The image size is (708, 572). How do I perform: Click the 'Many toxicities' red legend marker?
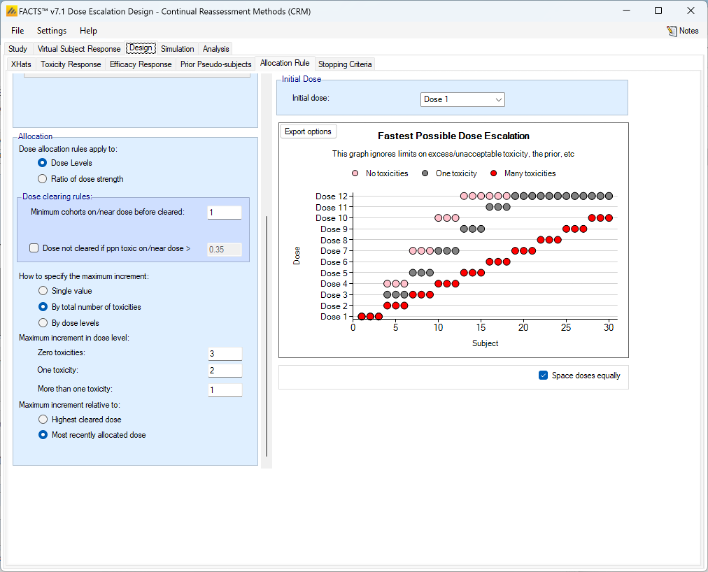(x=492, y=173)
